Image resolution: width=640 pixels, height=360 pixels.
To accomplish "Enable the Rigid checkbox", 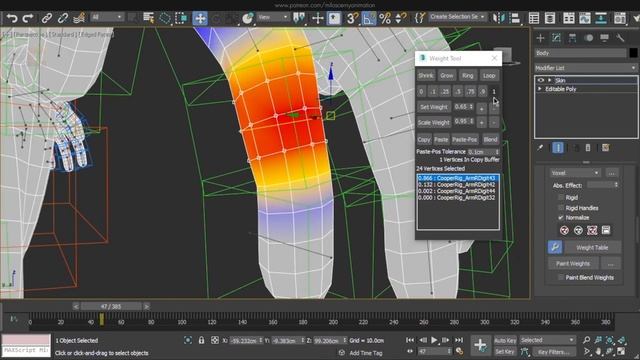I will click(561, 198).
